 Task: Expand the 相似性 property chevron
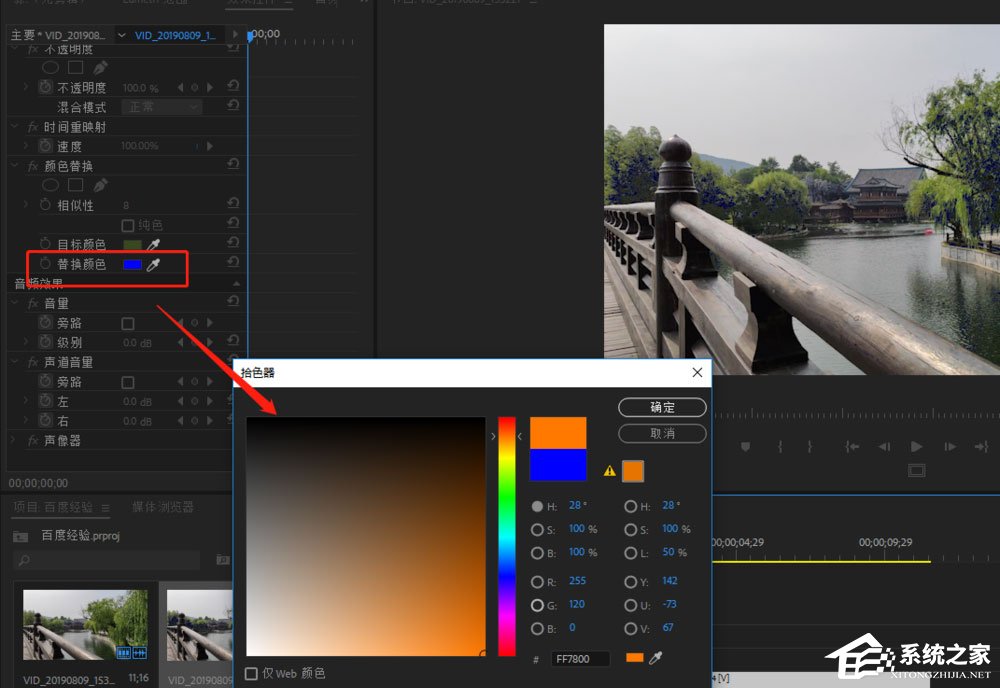(x=26, y=205)
